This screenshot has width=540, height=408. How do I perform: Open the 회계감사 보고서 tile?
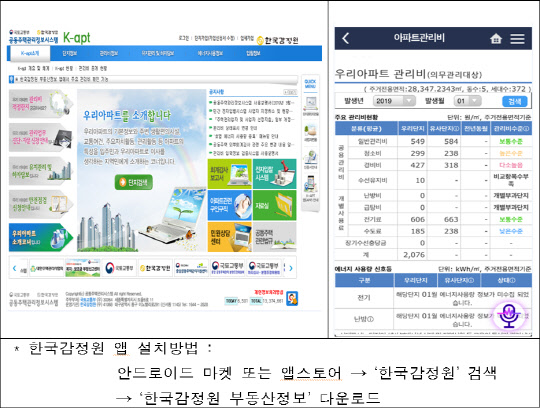230,174
